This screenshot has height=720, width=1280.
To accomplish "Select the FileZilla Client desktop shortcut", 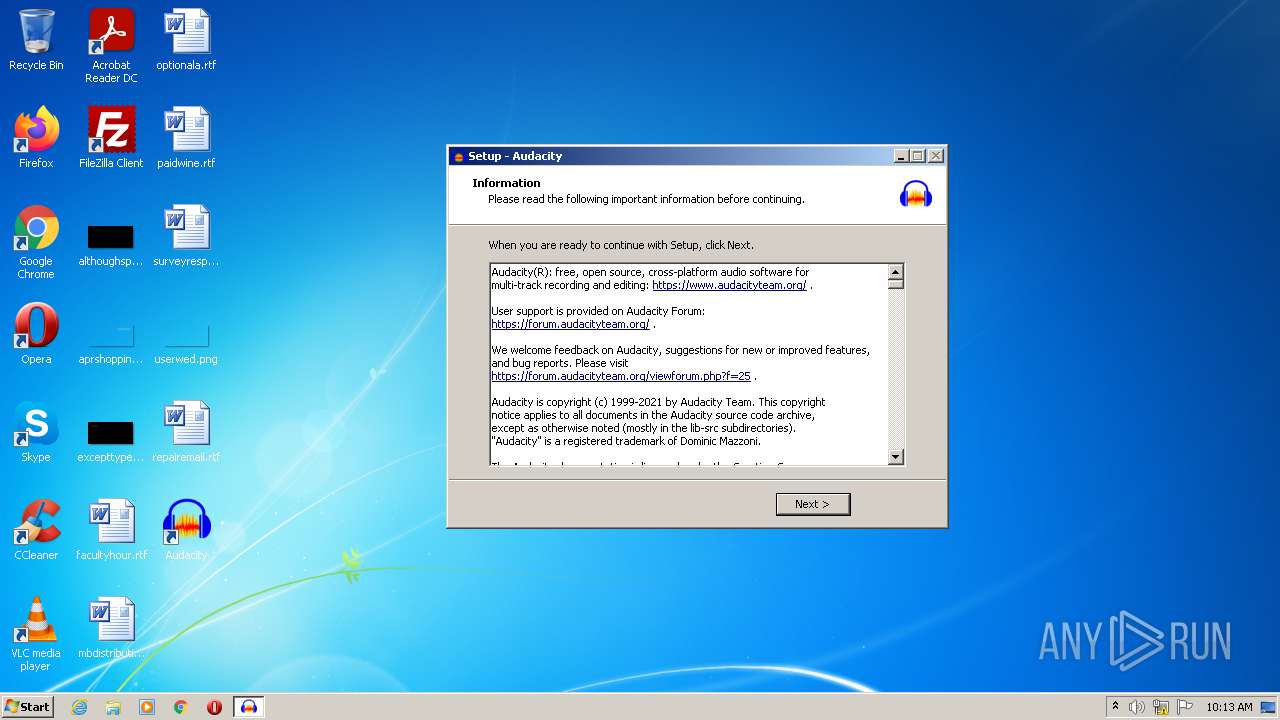I will [111, 138].
